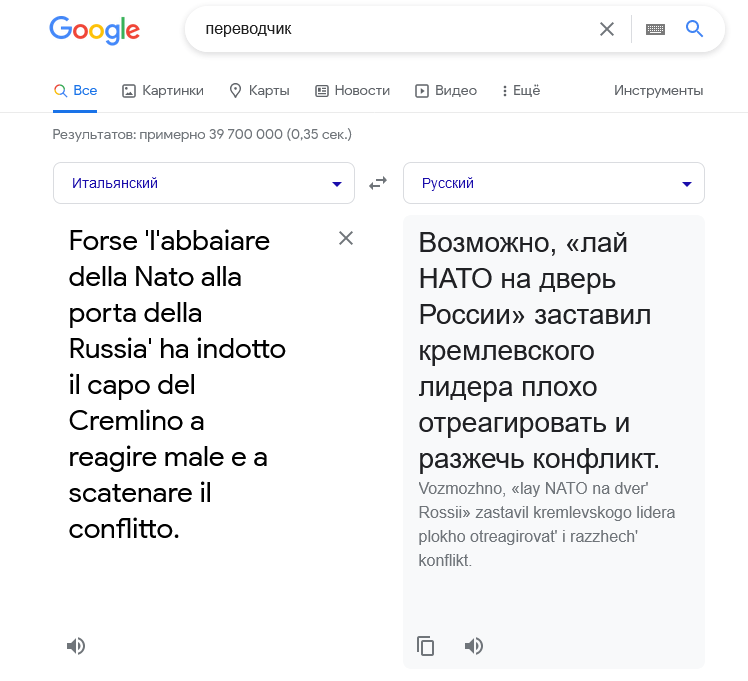Copy the Russian translation
The image size is (748, 681).
tap(426, 646)
